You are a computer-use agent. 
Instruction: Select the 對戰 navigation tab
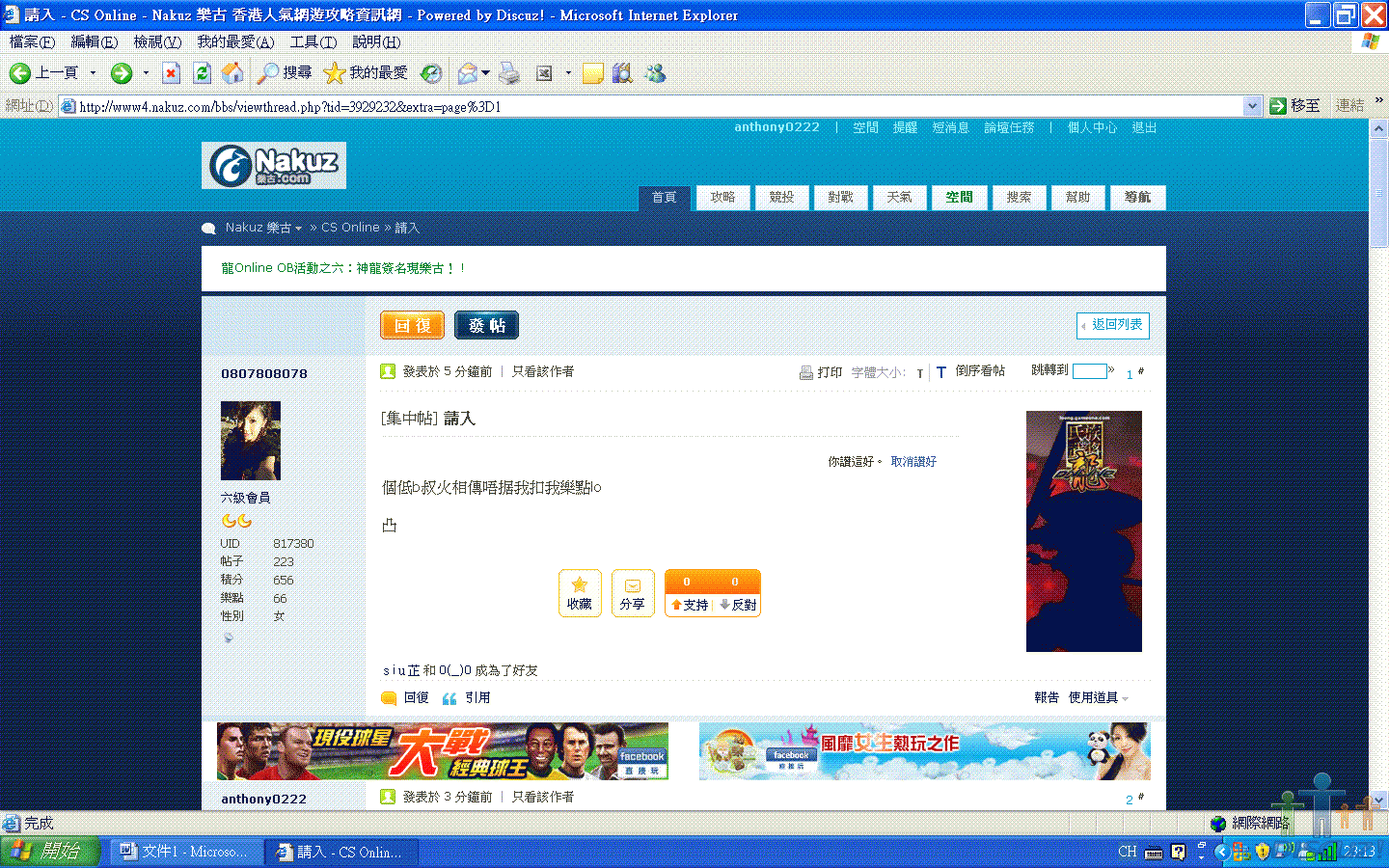[841, 198]
